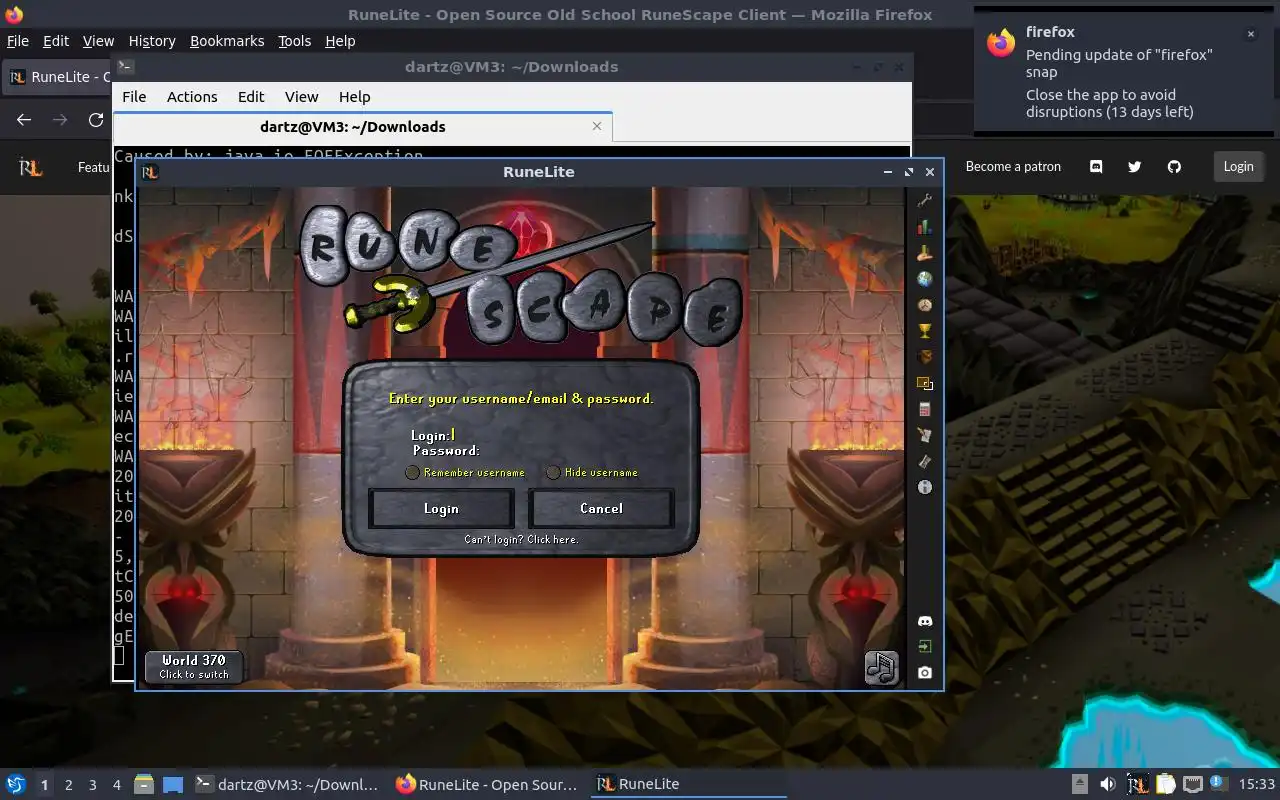Enable the Hide username option
Screen dimensions: 1280x800
[x=553, y=472]
